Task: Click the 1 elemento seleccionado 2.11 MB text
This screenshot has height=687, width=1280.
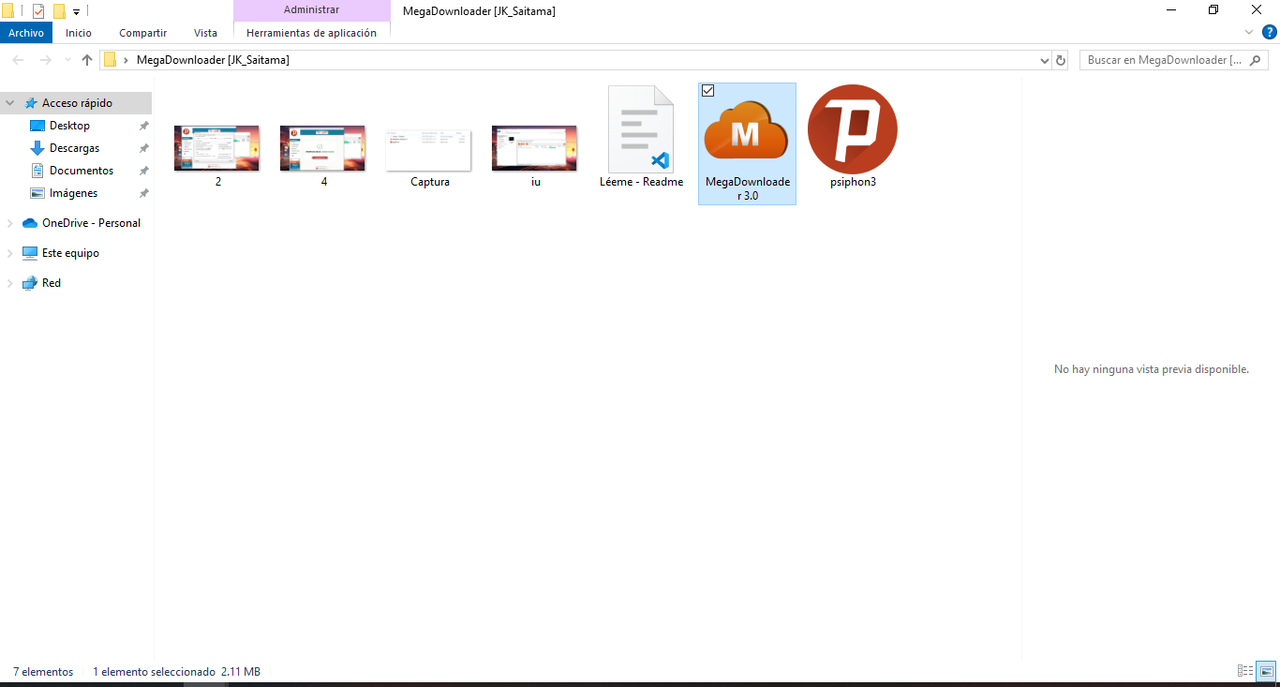Action: (x=177, y=672)
